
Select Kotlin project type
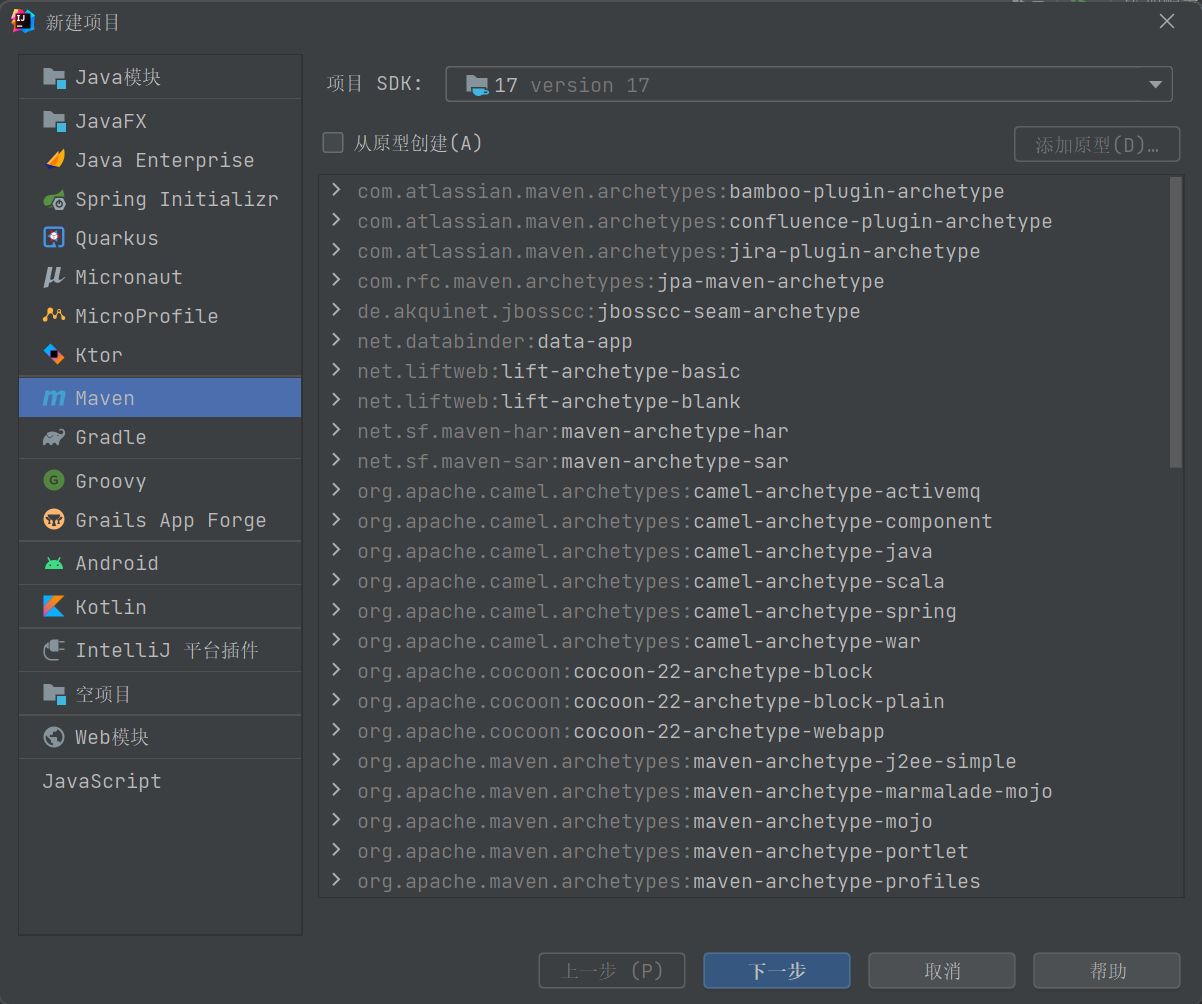pyautogui.click(x=160, y=607)
